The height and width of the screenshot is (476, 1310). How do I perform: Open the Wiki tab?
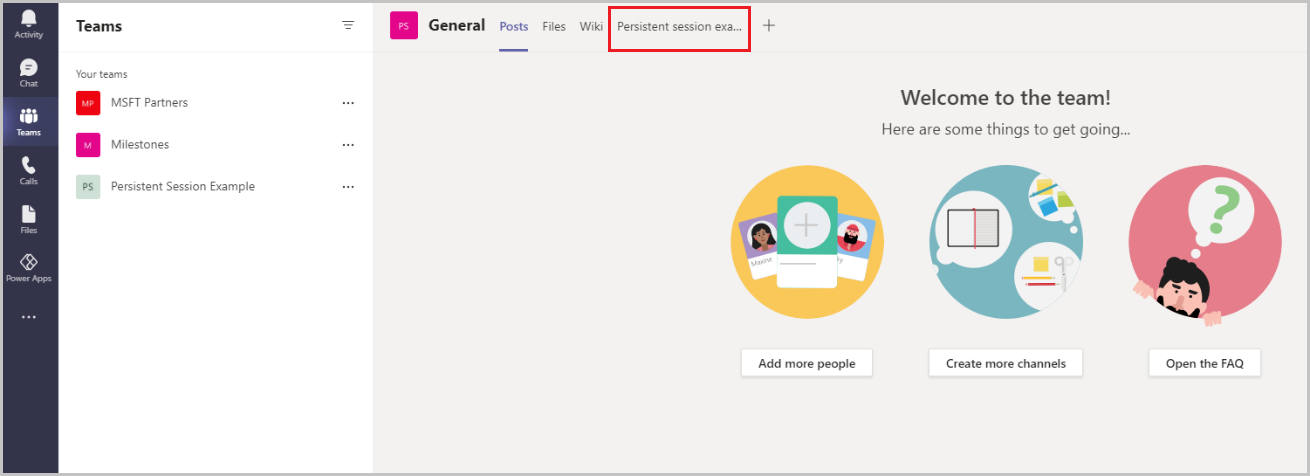591,27
